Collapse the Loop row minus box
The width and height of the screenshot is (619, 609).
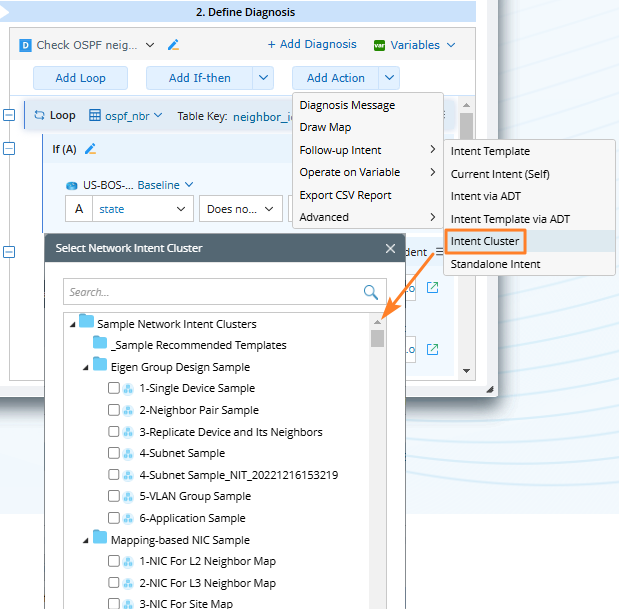coord(9,115)
